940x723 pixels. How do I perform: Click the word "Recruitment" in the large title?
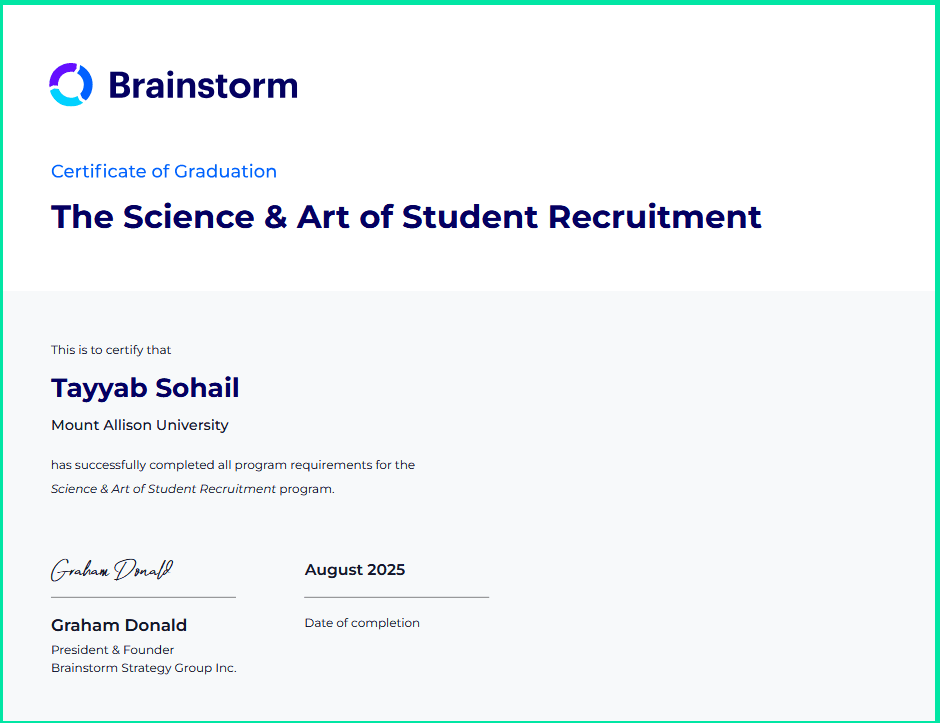click(655, 217)
